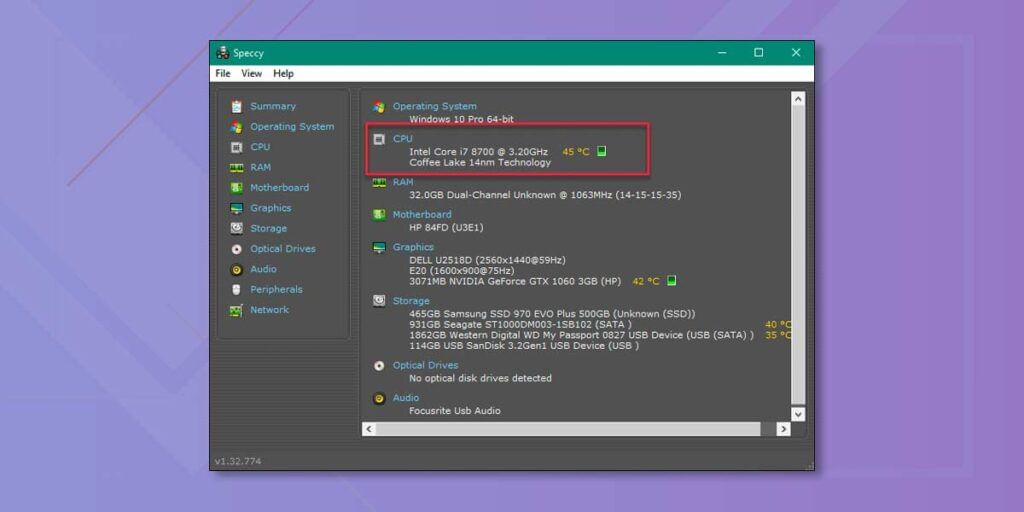This screenshot has height=512, width=1024.
Task: Open the Storage heading link in summary
Action: pyautogui.click(x=411, y=301)
